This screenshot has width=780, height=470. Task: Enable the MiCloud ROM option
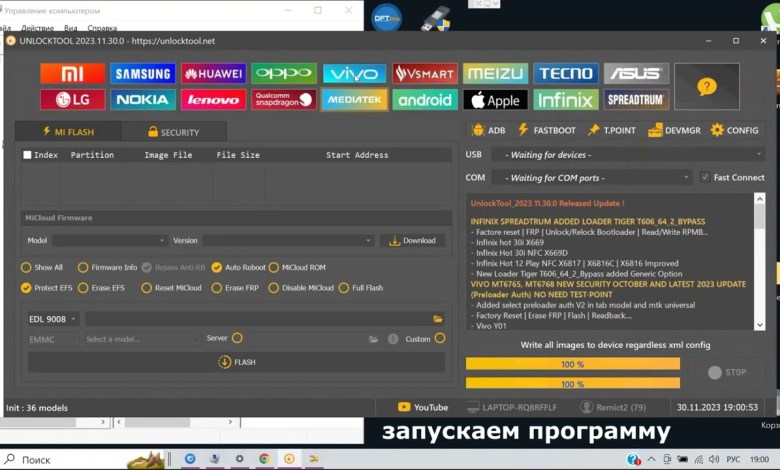274,268
